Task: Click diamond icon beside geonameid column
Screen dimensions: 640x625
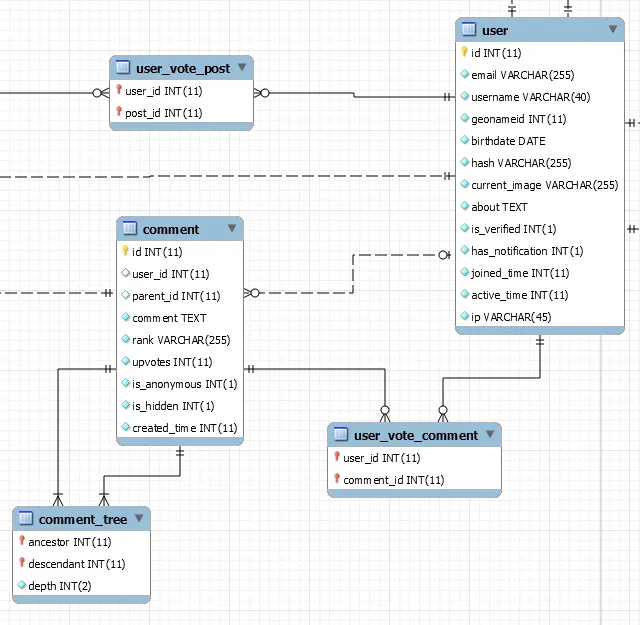Action: (x=464, y=118)
